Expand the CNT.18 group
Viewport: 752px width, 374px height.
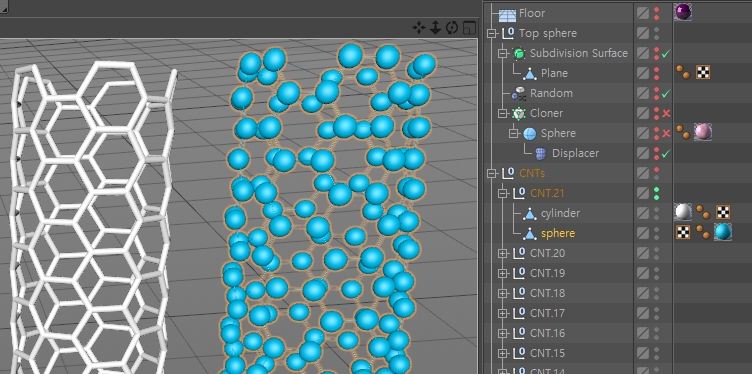(503, 293)
